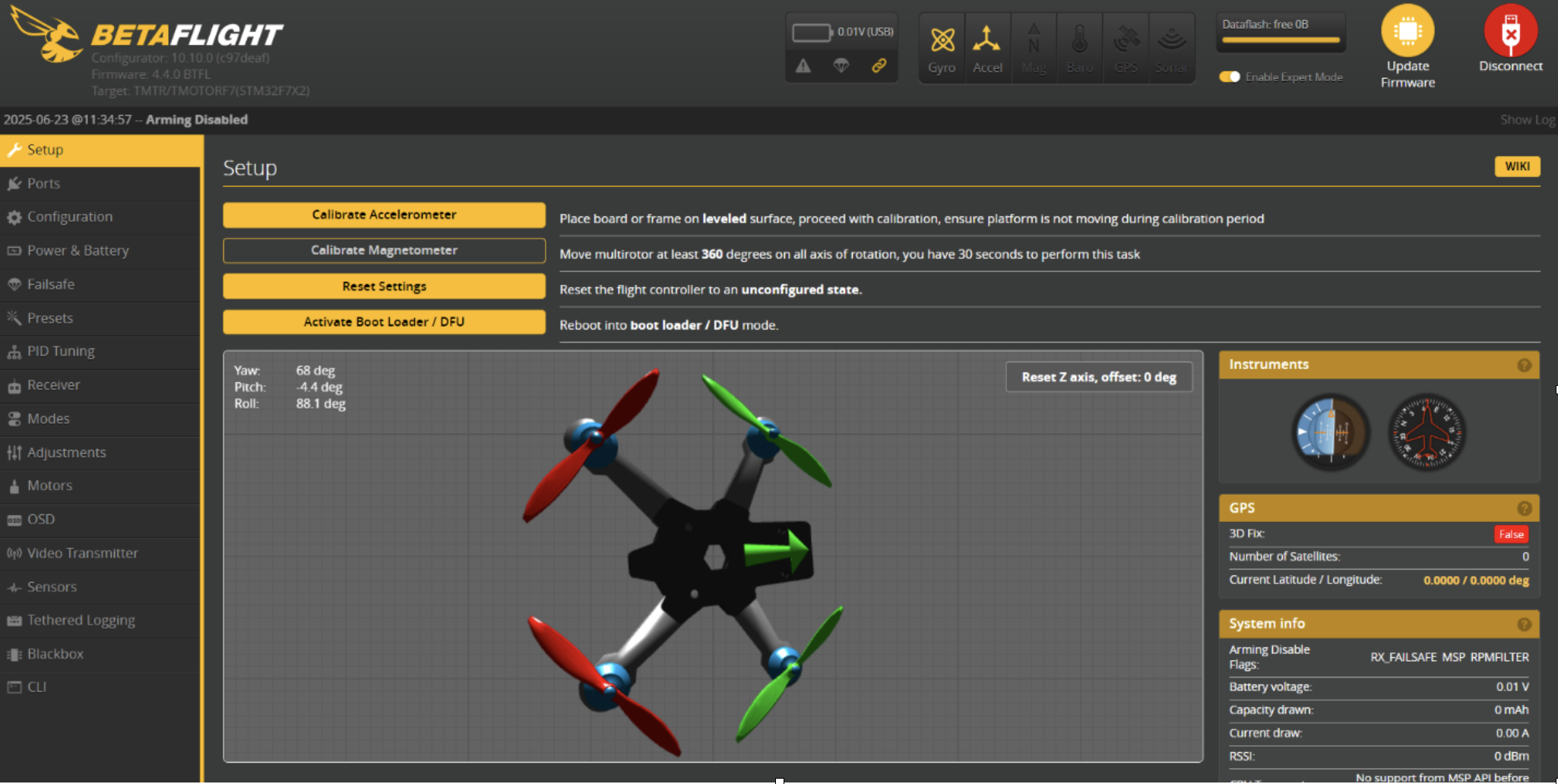Screen dimensions: 1558x784
Task: Open the Tethered Logging tab
Action: coord(100,621)
